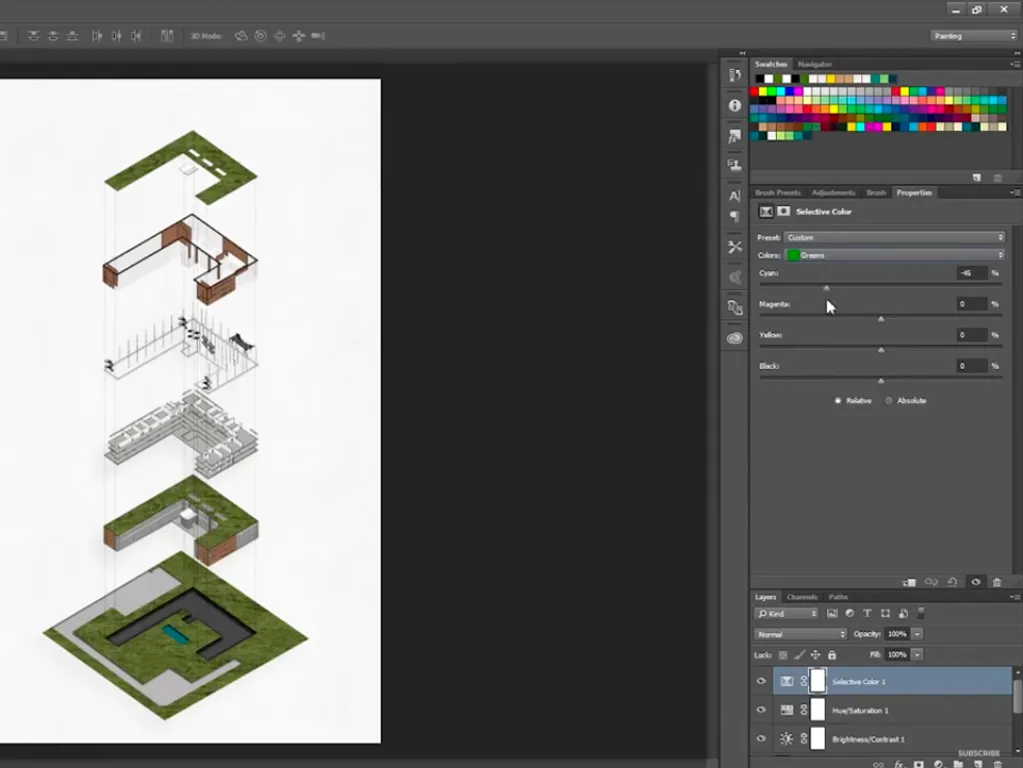Hide the Selective Color 1 layer
The width and height of the screenshot is (1023, 768).
click(761, 681)
